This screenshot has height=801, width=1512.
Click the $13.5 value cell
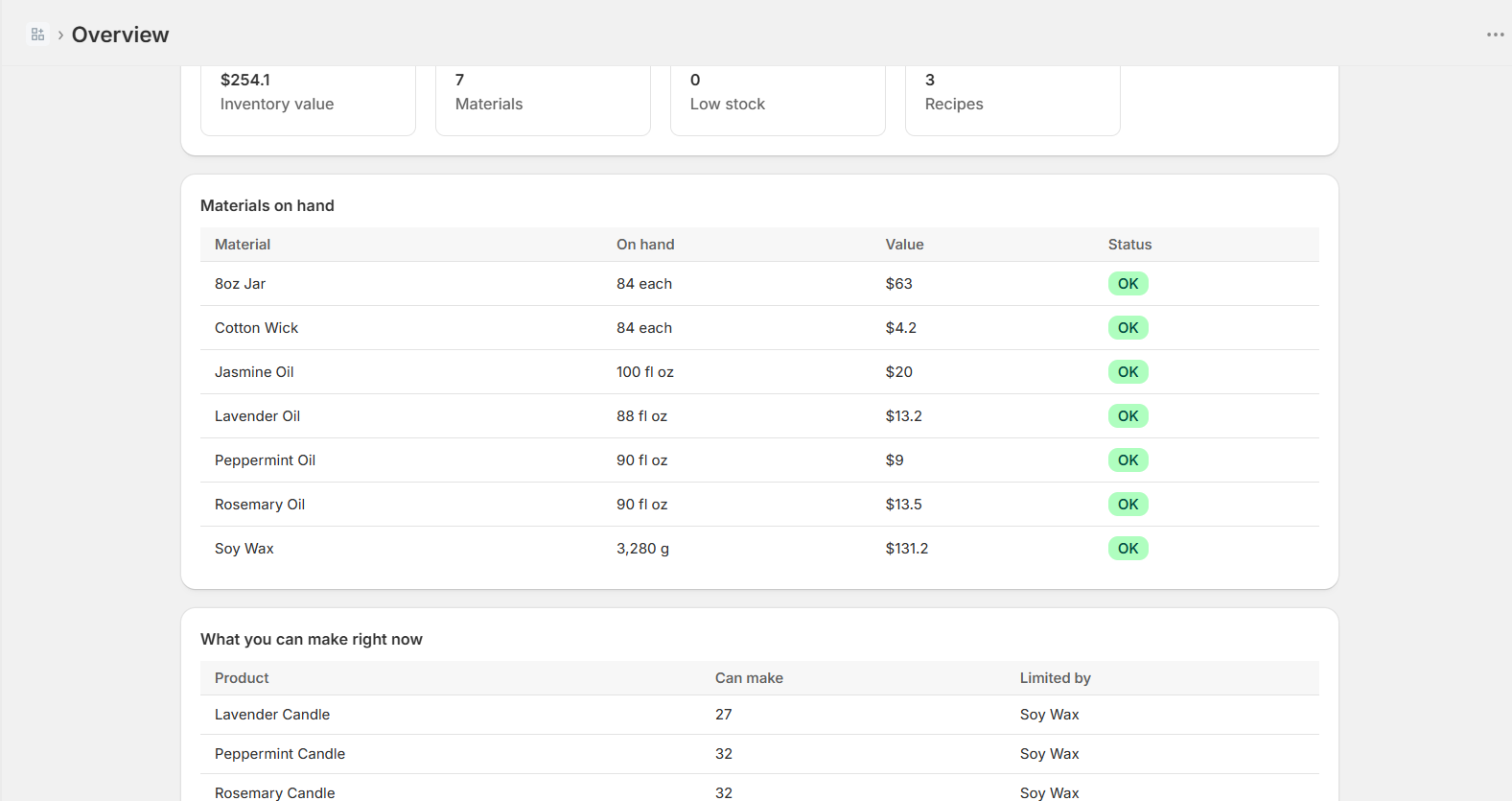coord(903,505)
